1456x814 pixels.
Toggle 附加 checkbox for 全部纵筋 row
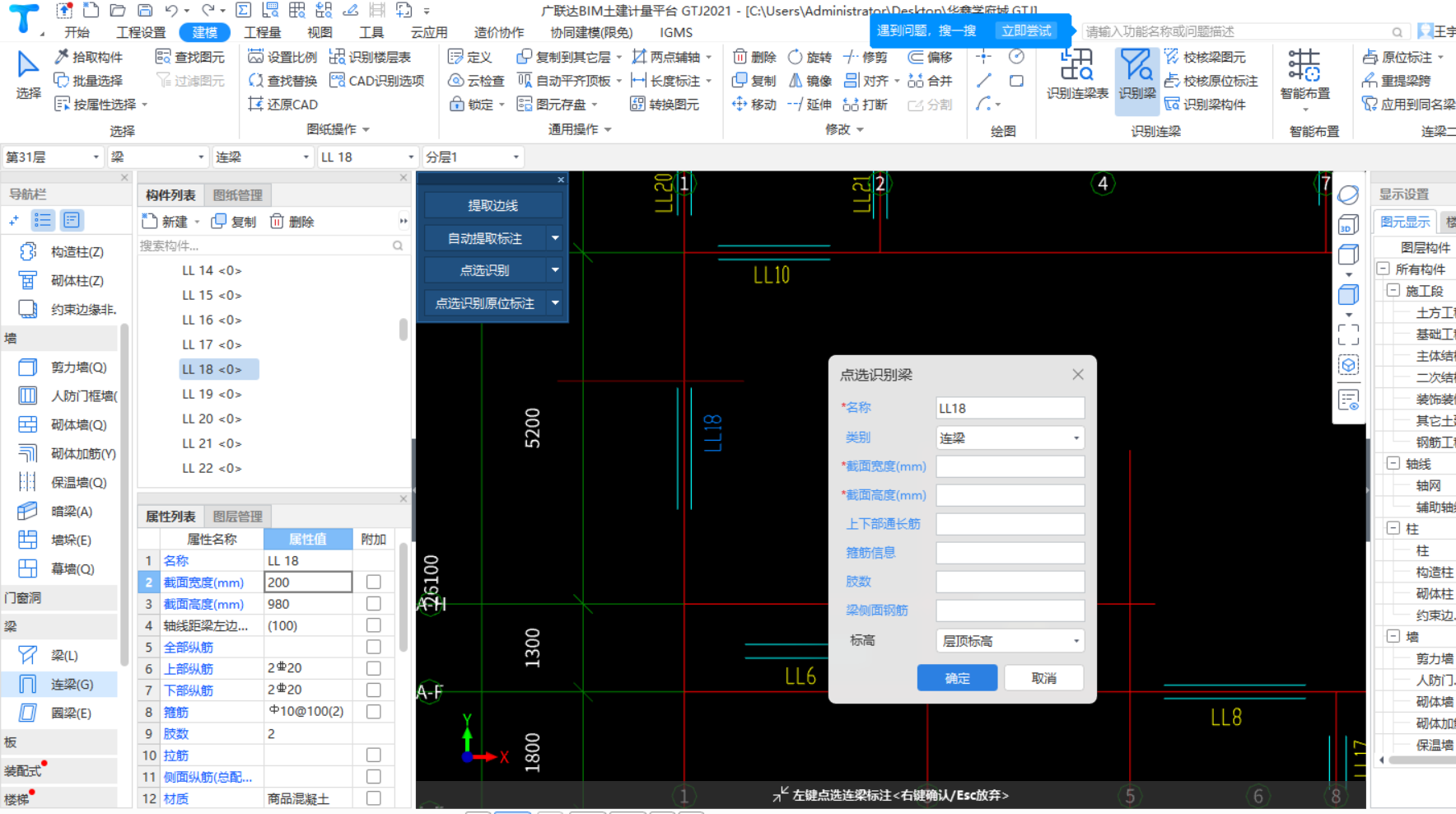point(373,647)
